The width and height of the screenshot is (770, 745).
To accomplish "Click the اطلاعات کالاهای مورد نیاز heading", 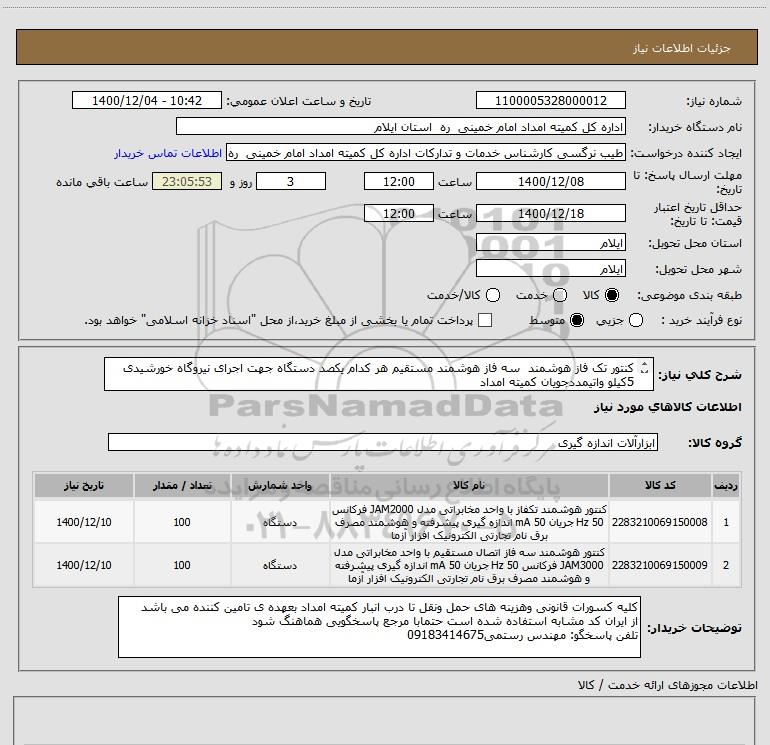I will pos(667,407).
